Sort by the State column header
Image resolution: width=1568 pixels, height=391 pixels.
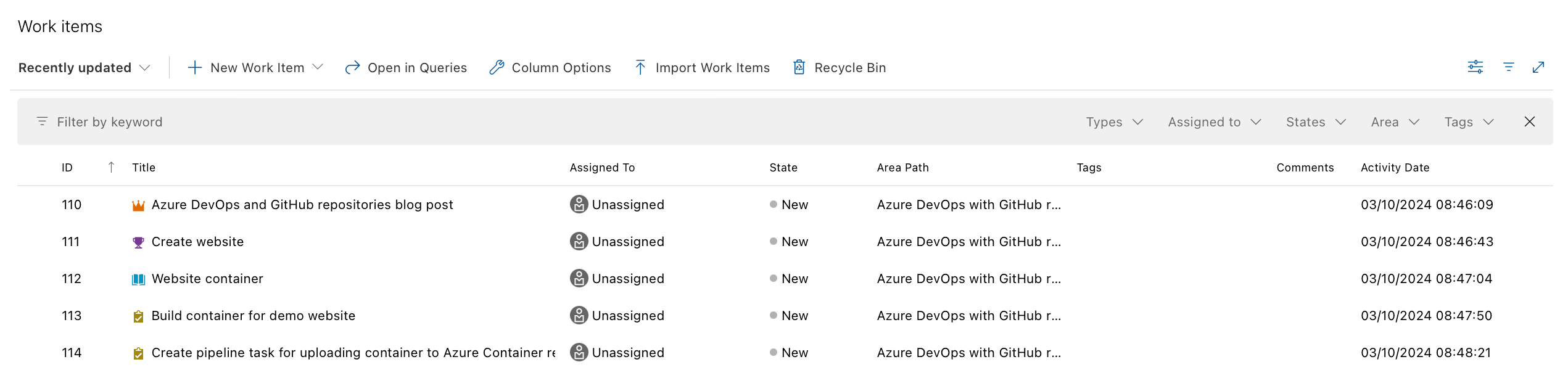[x=783, y=168]
